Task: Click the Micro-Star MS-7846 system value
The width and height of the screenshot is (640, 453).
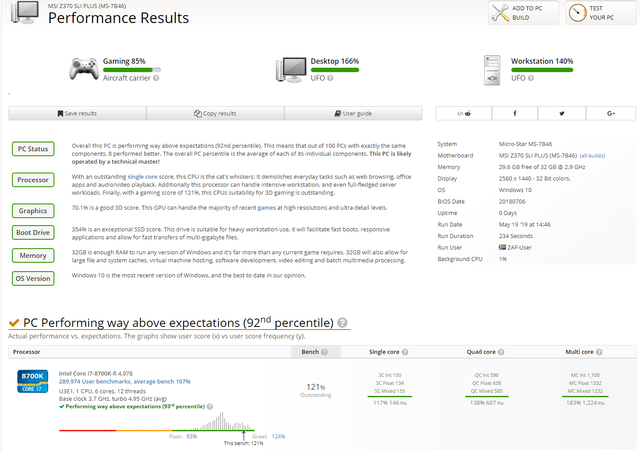Action: tap(525, 144)
